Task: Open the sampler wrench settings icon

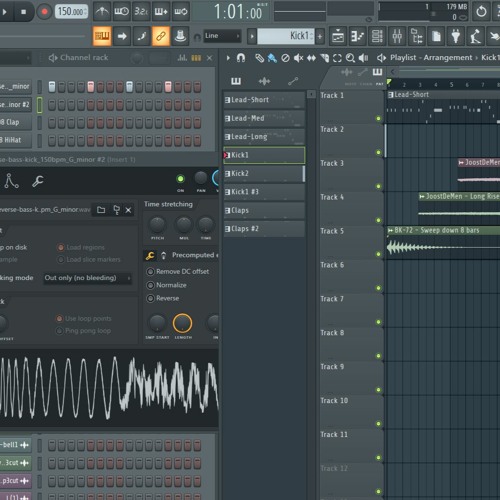Action: [x=38, y=181]
